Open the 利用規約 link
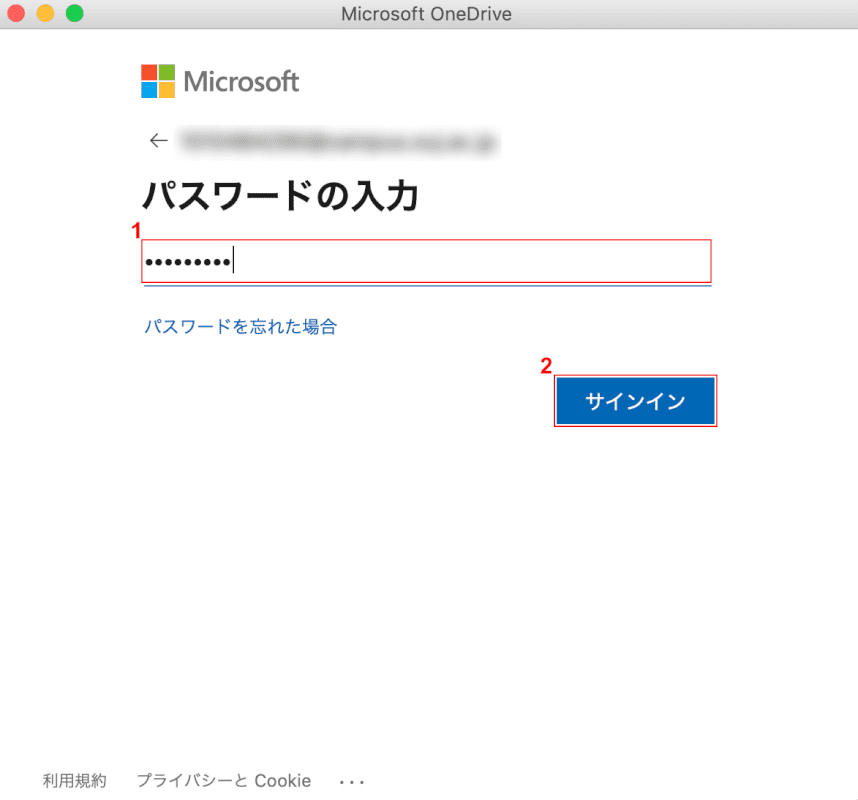The image size is (858, 800). pyautogui.click(x=74, y=780)
